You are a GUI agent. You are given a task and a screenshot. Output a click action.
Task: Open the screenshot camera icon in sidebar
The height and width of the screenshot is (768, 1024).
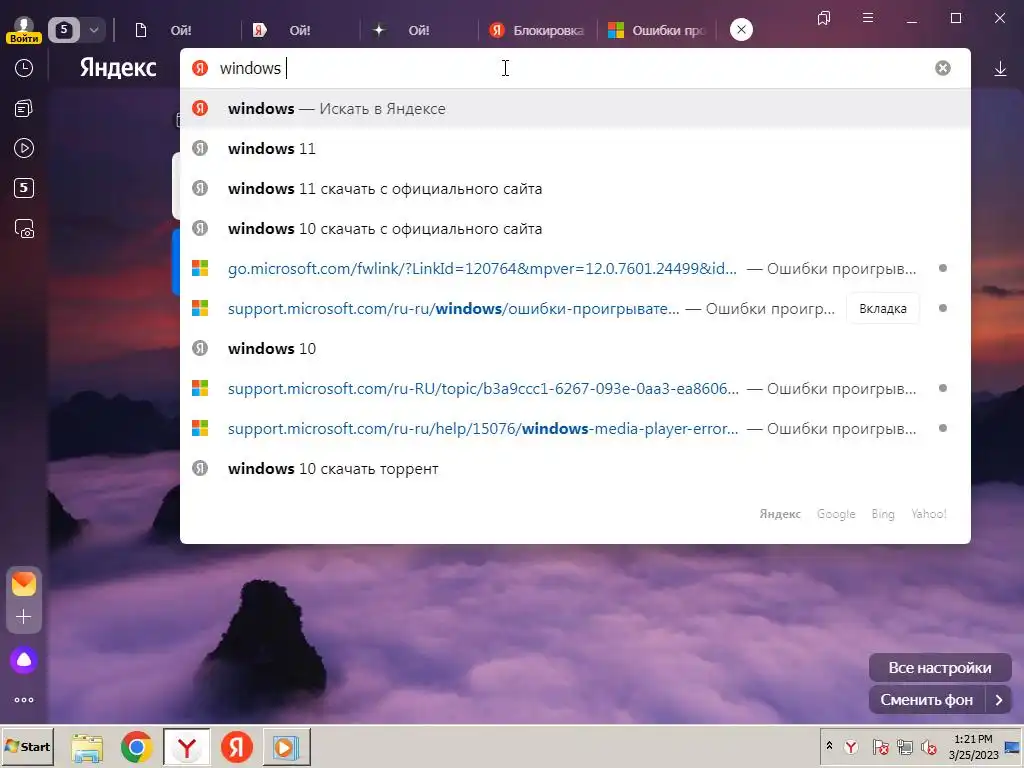[x=24, y=229]
